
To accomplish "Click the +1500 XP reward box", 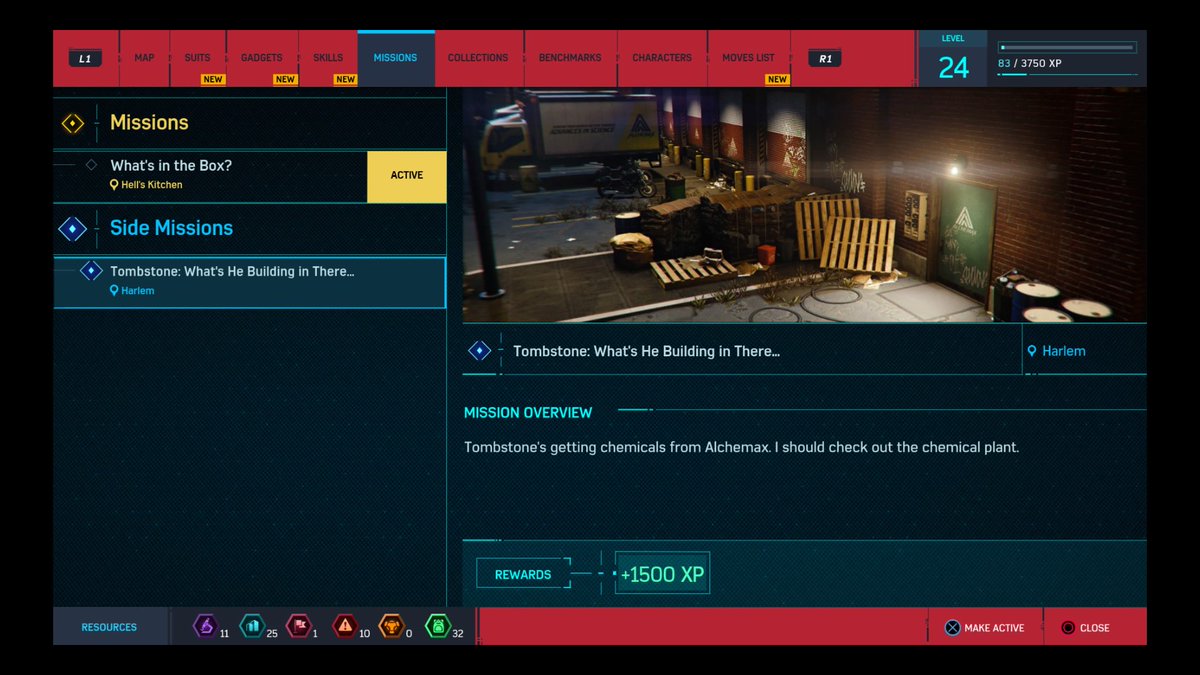I will 662,575.
